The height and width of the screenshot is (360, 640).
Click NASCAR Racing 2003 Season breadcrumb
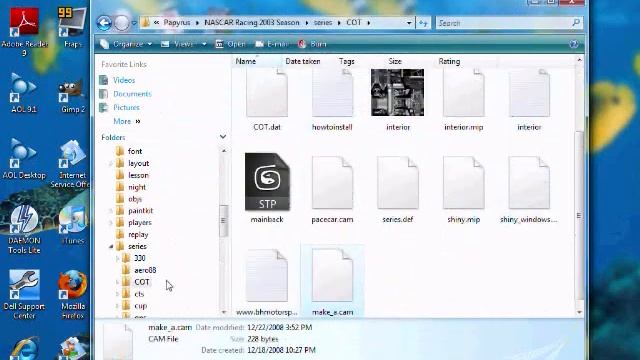pyautogui.click(x=252, y=22)
